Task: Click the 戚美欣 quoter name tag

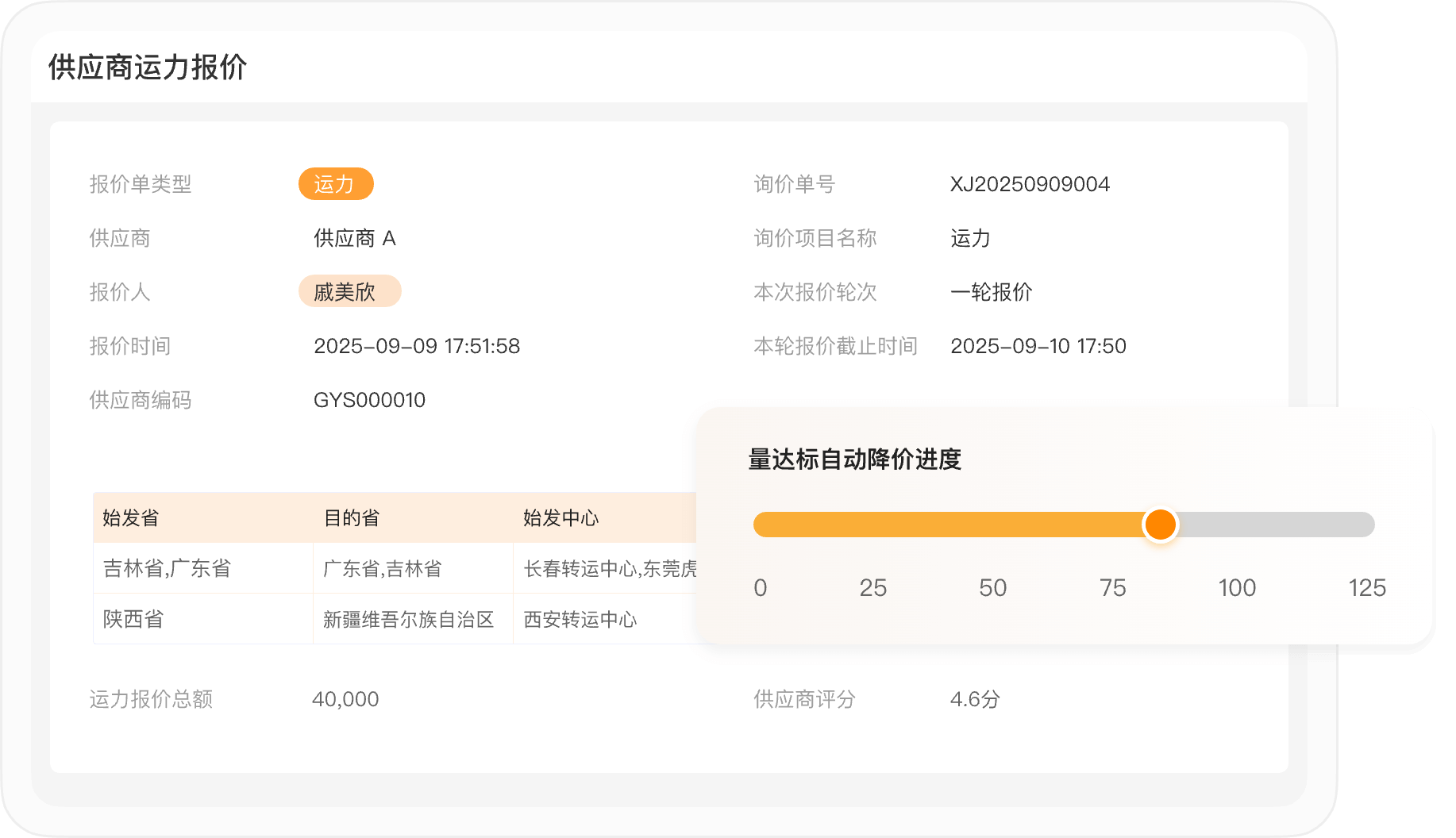Action: [349, 292]
